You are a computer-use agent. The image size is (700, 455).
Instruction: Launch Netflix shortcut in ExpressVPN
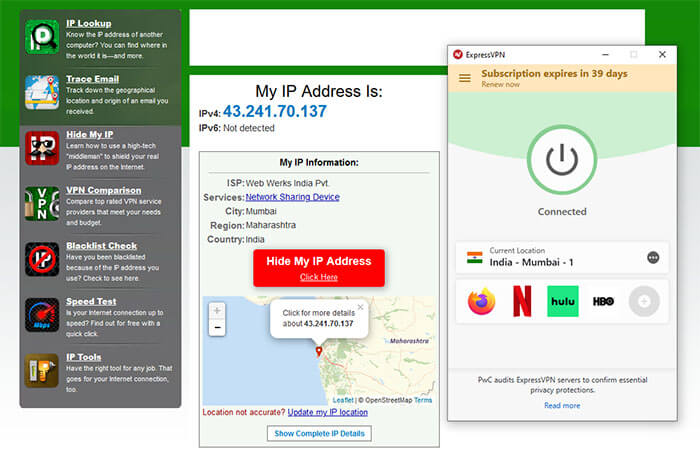tap(522, 301)
